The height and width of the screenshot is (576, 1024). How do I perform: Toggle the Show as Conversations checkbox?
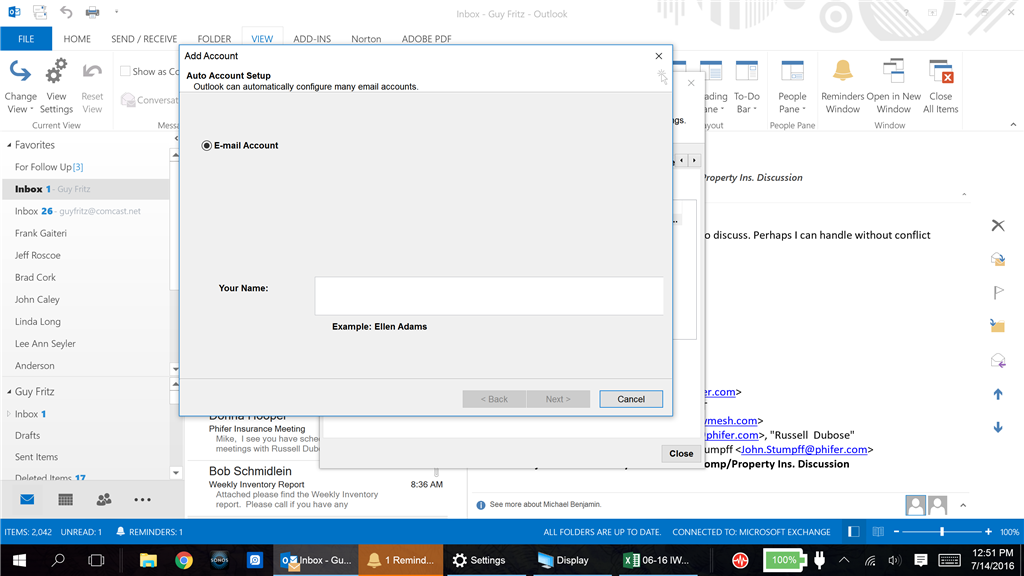[127, 71]
